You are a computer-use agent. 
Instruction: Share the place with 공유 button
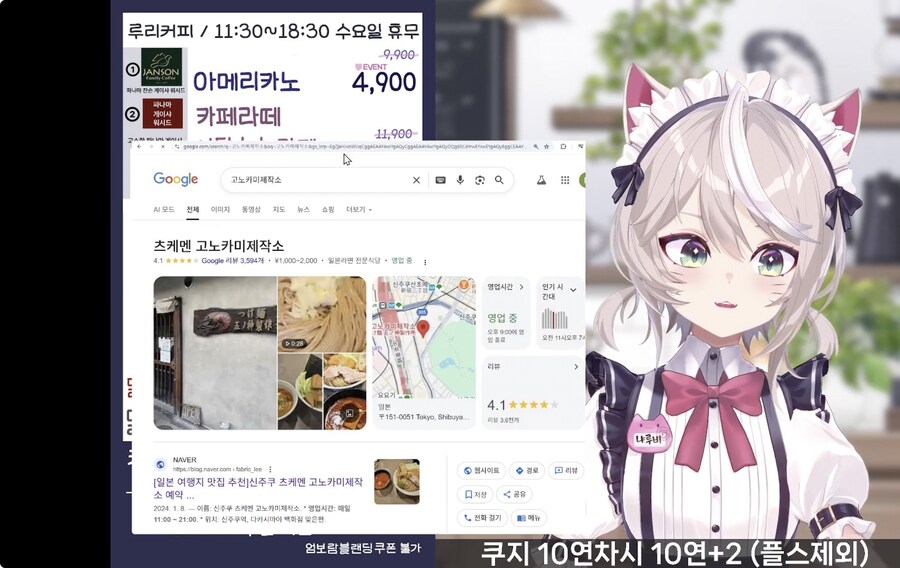pos(514,494)
